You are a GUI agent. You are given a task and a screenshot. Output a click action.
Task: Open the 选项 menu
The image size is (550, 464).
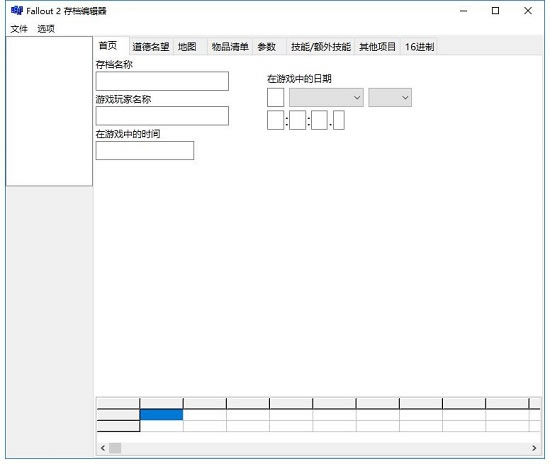46,29
